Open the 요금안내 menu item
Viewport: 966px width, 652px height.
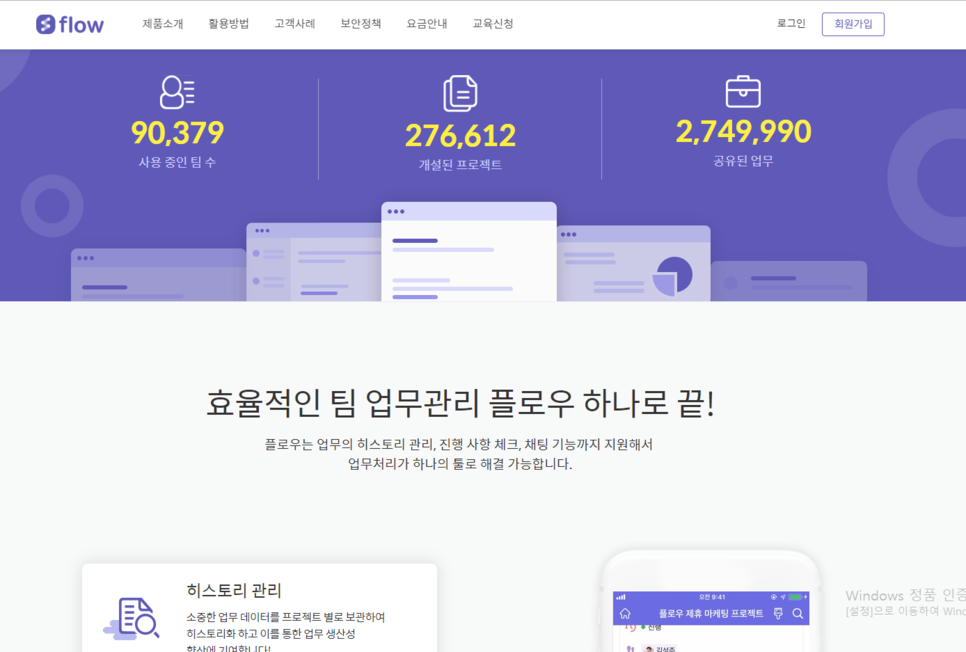pyautogui.click(x=426, y=23)
